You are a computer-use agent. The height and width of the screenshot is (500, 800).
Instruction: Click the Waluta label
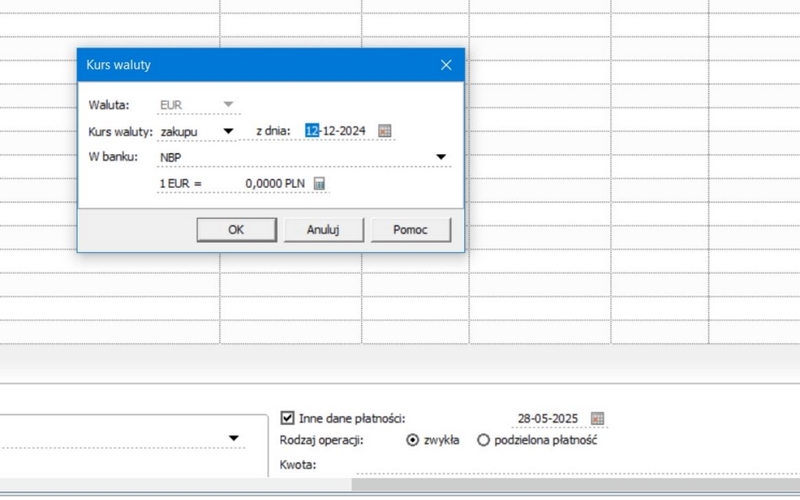point(109,105)
